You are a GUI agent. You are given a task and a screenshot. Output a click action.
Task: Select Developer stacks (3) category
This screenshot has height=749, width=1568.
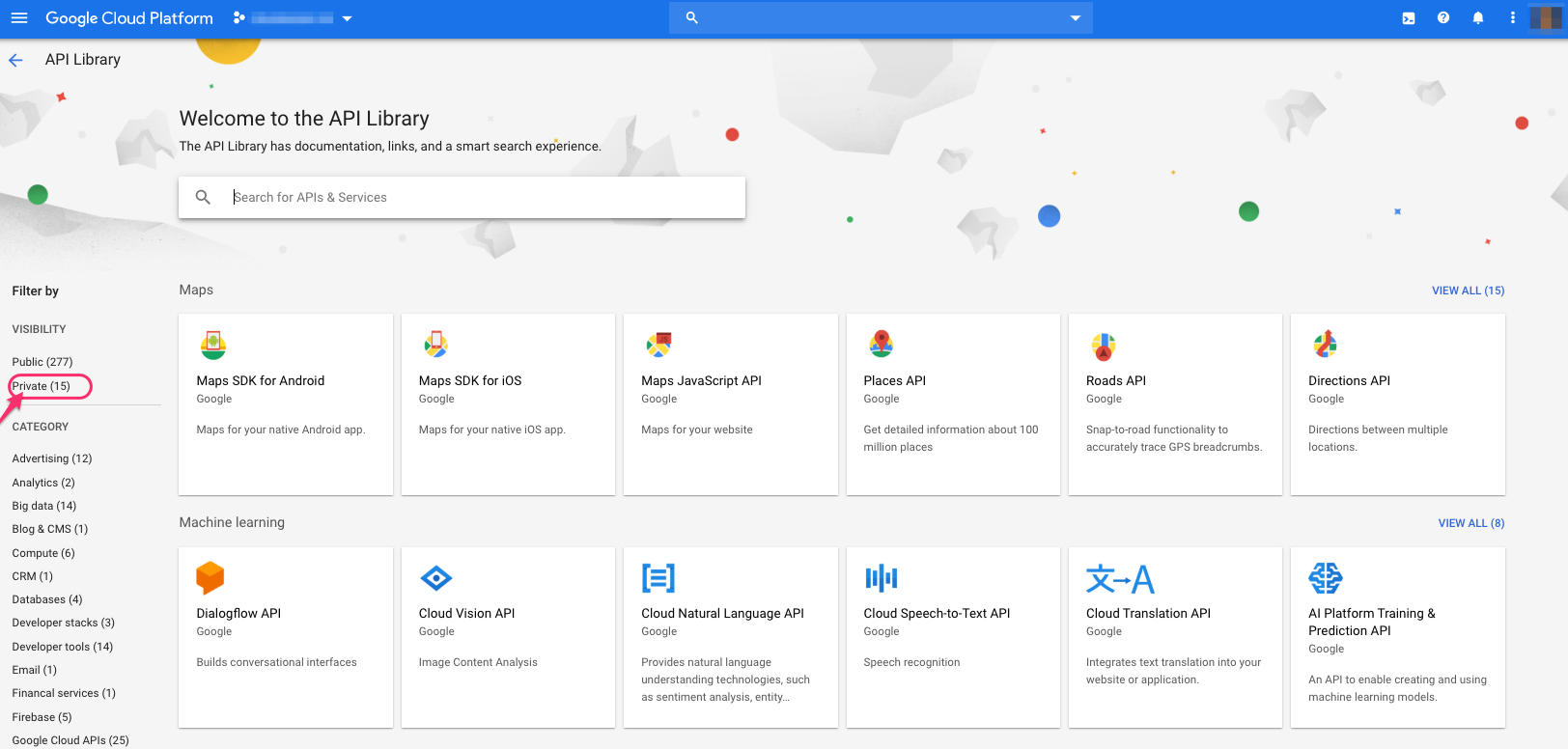tap(64, 623)
